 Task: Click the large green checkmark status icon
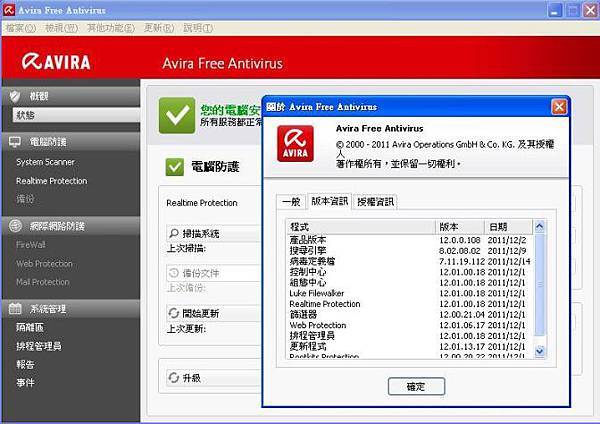177,115
